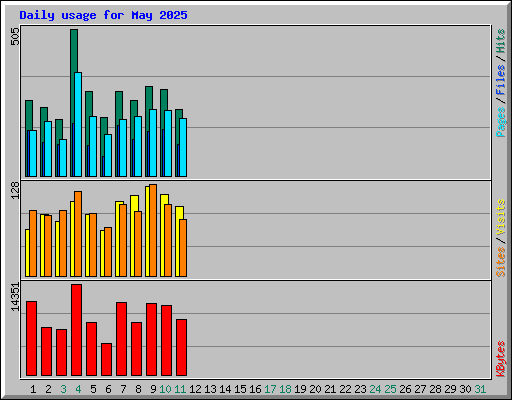Select the cyan Pages bar for day 11
The width and height of the screenshot is (512, 400).
pos(183,147)
